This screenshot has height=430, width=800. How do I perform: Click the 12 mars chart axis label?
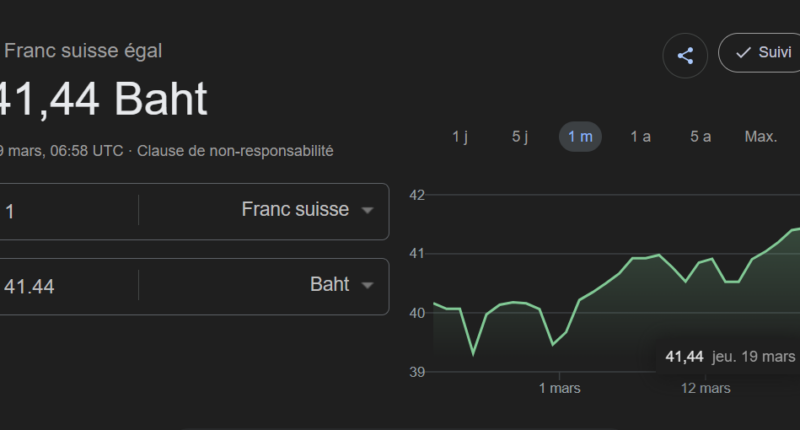706,388
